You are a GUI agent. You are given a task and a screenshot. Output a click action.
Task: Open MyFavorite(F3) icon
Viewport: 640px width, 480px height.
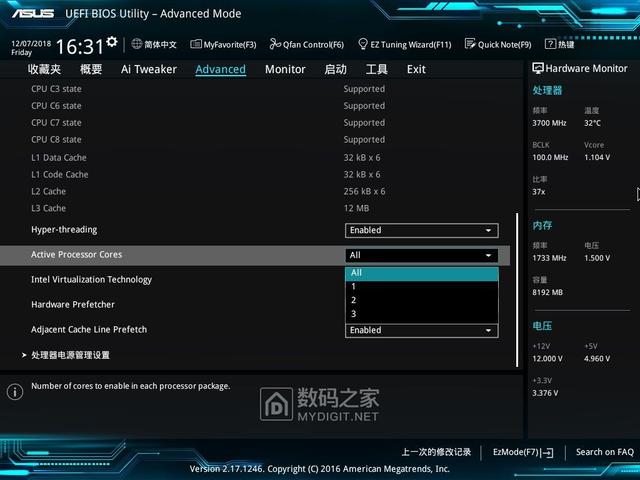196,44
